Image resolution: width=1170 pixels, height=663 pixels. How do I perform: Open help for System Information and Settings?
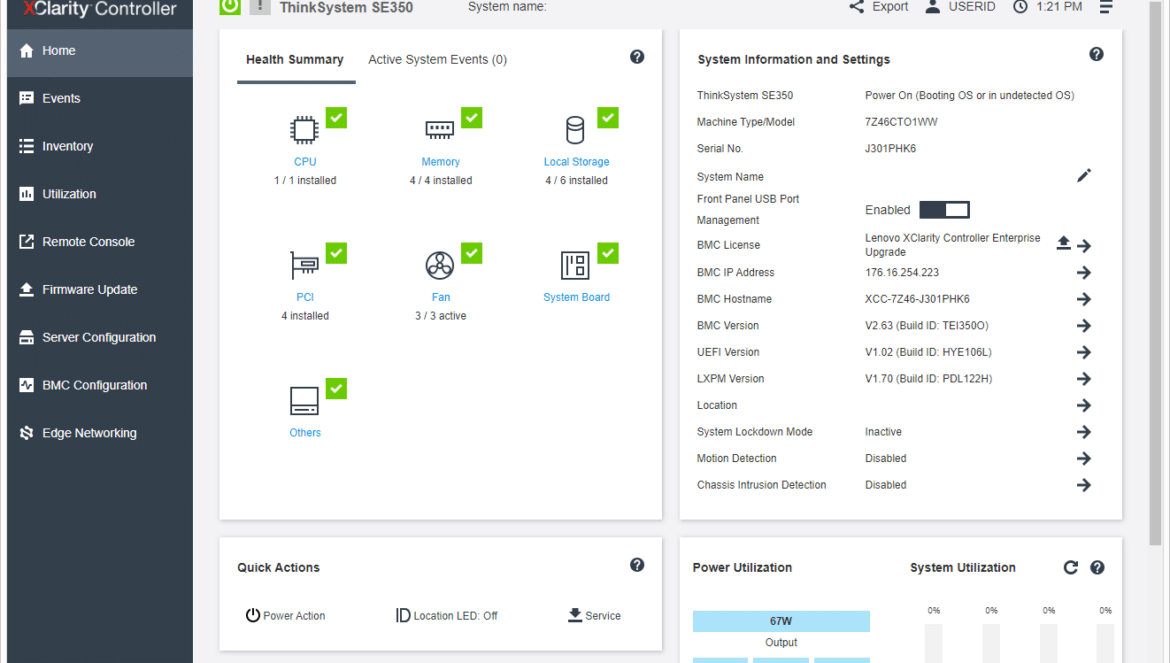click(x=1096, y=54)
